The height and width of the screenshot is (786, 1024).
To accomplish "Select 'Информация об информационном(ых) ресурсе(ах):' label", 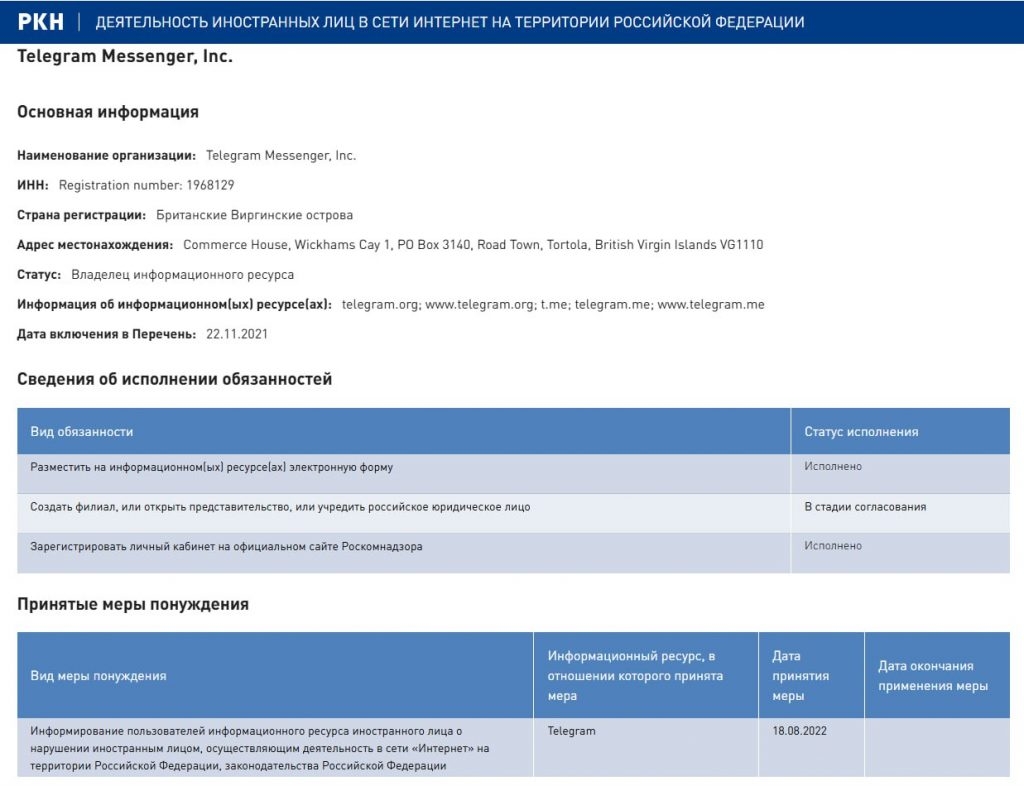I will point(174,304).
